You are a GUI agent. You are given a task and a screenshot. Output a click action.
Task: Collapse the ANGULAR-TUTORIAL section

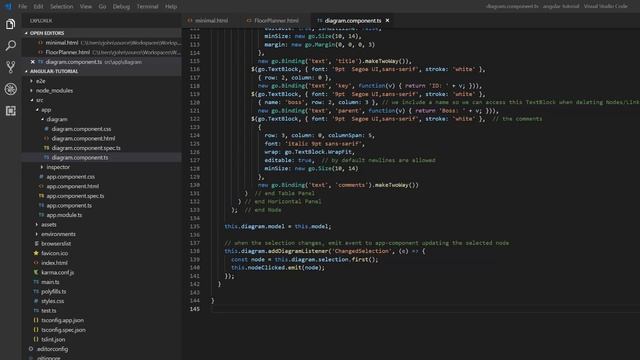coord(54,71)
